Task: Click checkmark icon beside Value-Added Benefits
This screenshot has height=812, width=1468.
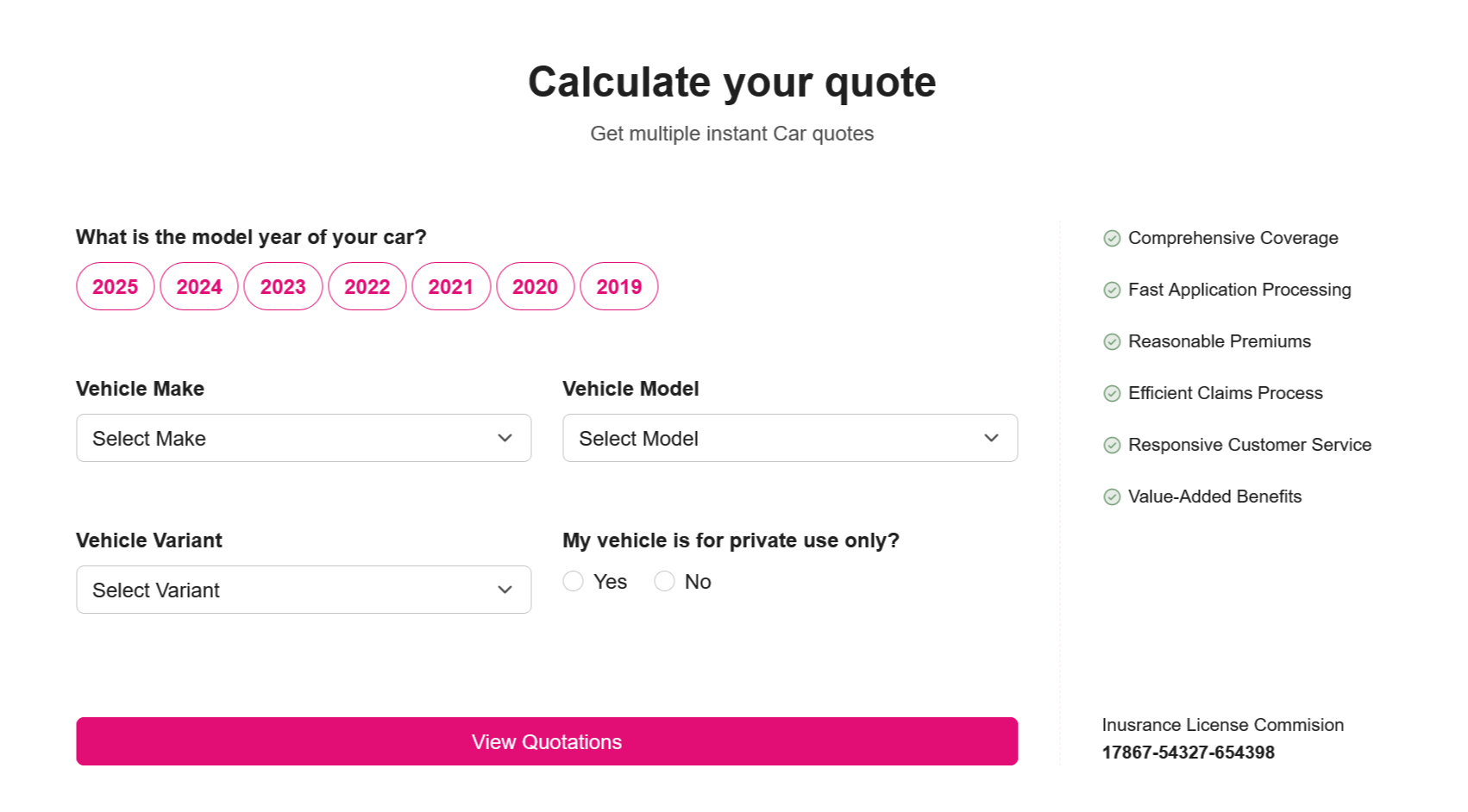Action: coord(1112,497)
